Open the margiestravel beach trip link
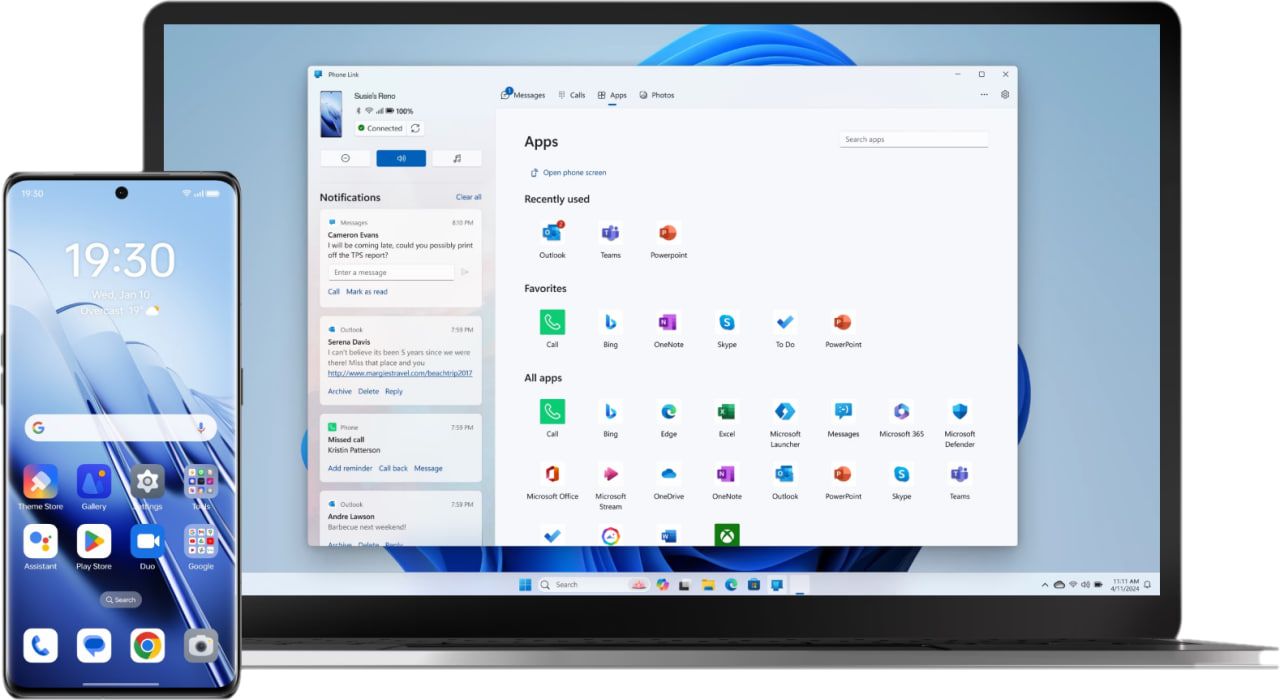 [400, 373]
